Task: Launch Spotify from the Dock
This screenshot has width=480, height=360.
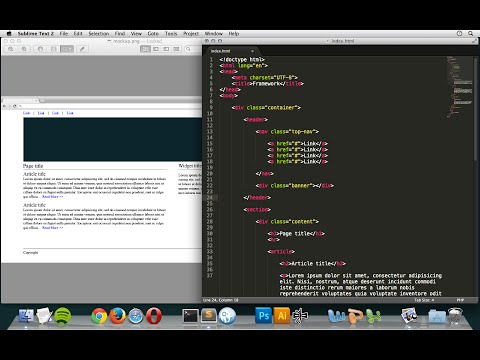Action: pos(62,316)
